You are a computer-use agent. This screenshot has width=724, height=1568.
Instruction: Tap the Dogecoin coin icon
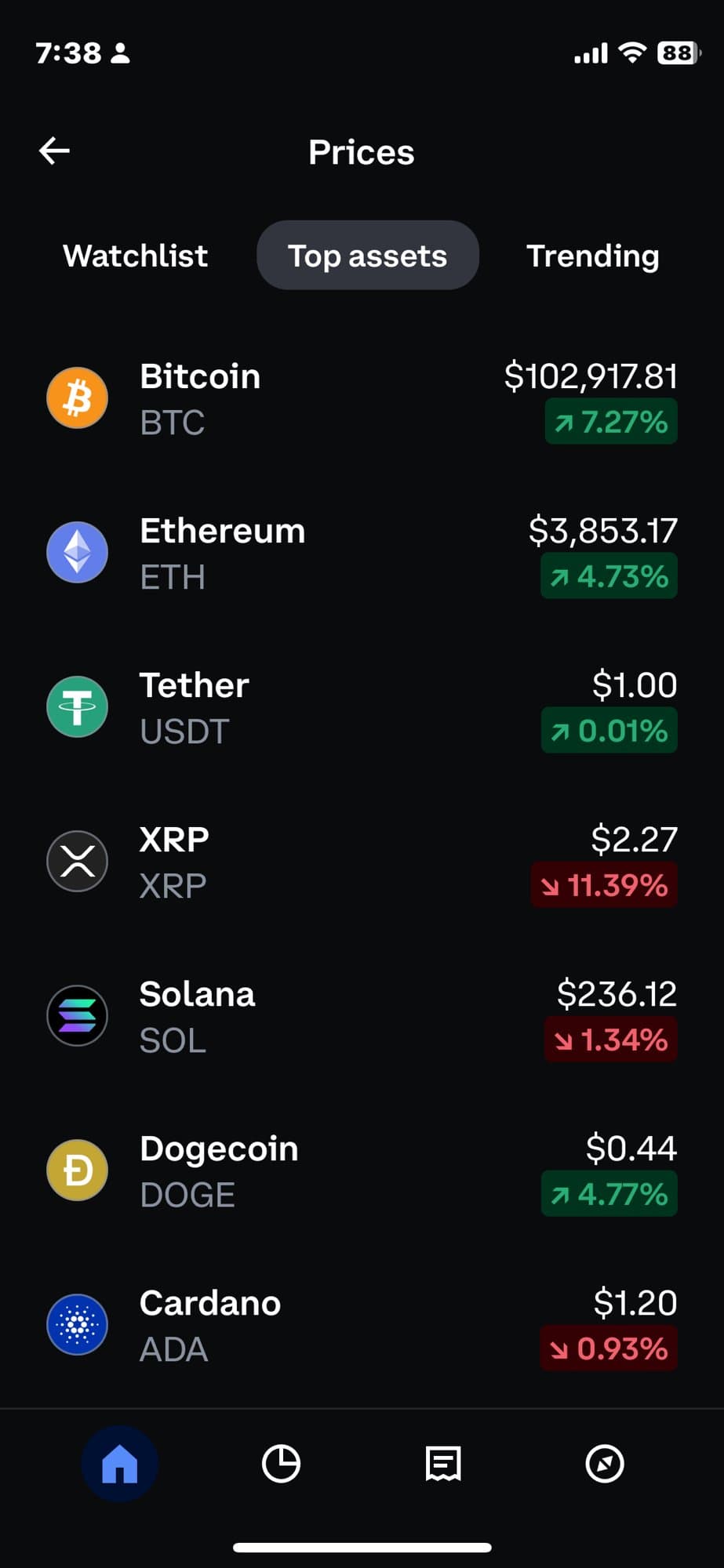pos(77,1170)
